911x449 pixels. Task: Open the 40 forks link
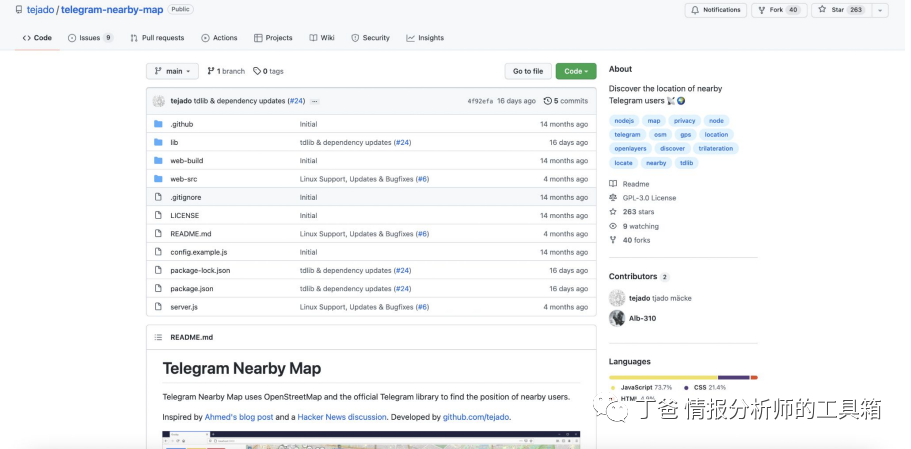[636, 240]
